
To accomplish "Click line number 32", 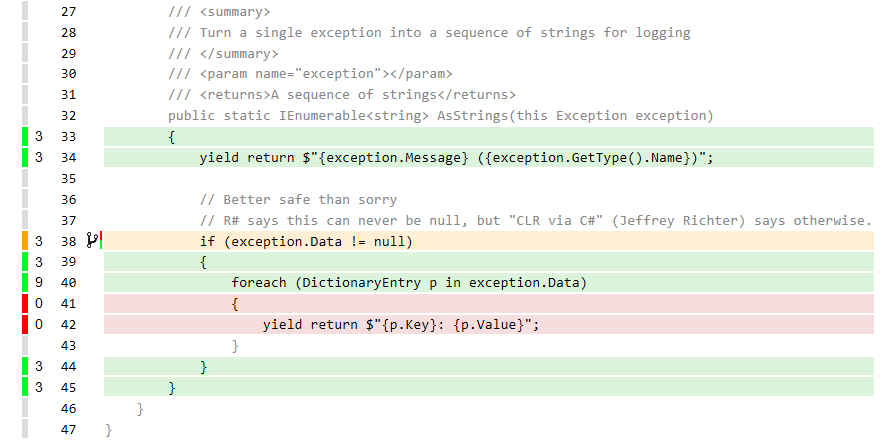I will (68, 116).
